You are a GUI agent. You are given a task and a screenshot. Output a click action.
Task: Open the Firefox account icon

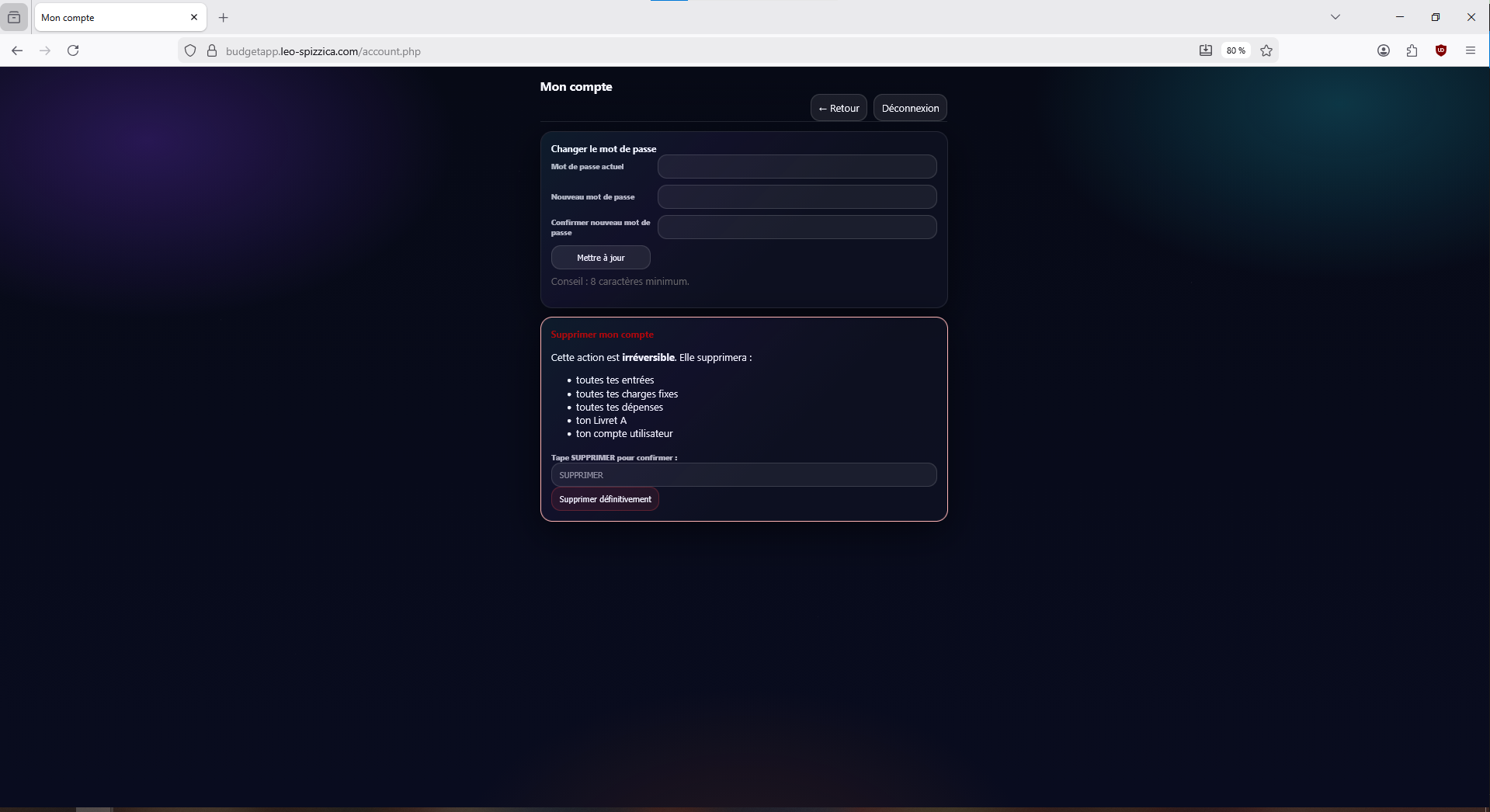point(1383,50)
